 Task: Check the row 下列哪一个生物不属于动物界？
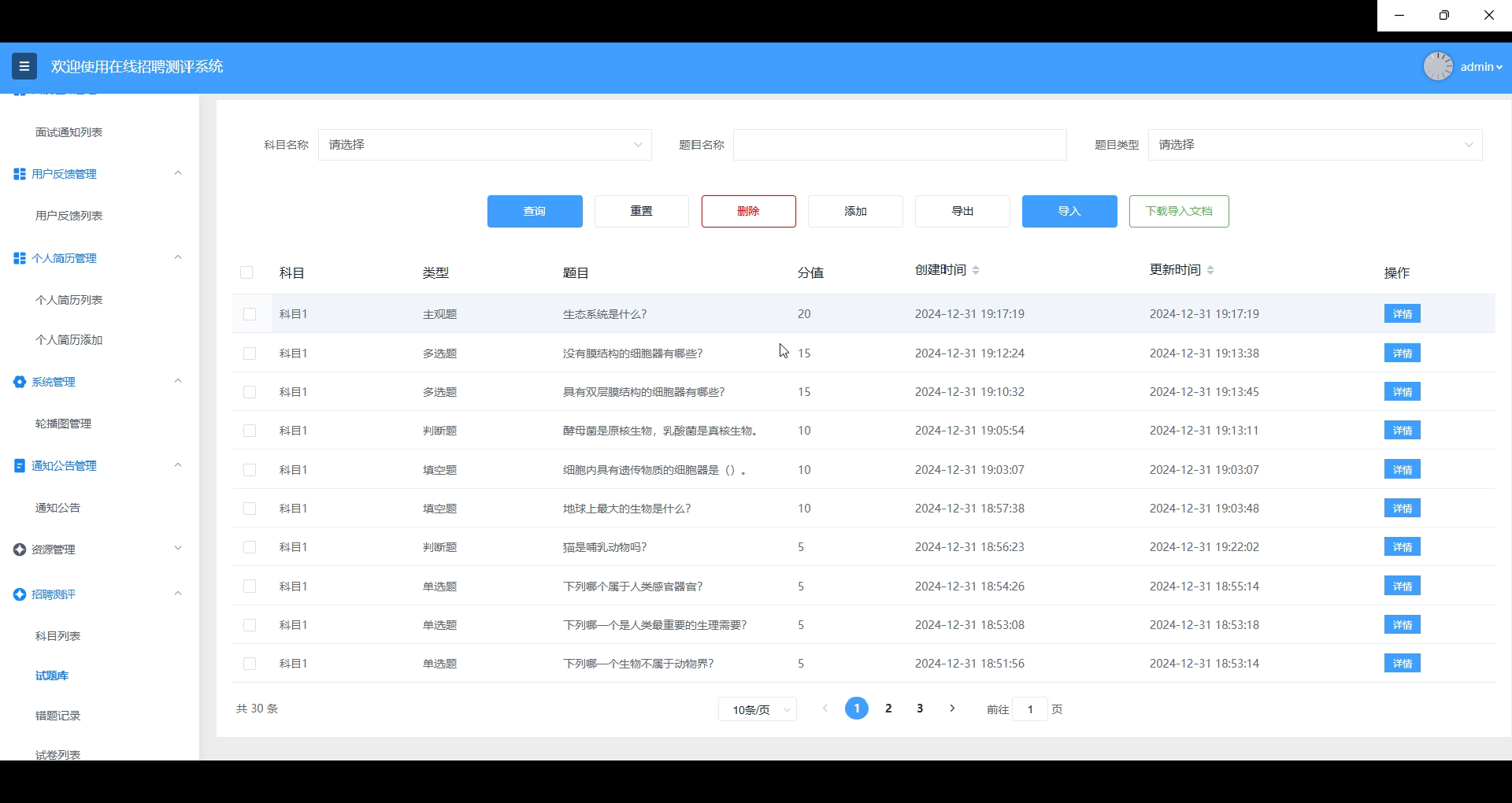click(x=250, y=664)
